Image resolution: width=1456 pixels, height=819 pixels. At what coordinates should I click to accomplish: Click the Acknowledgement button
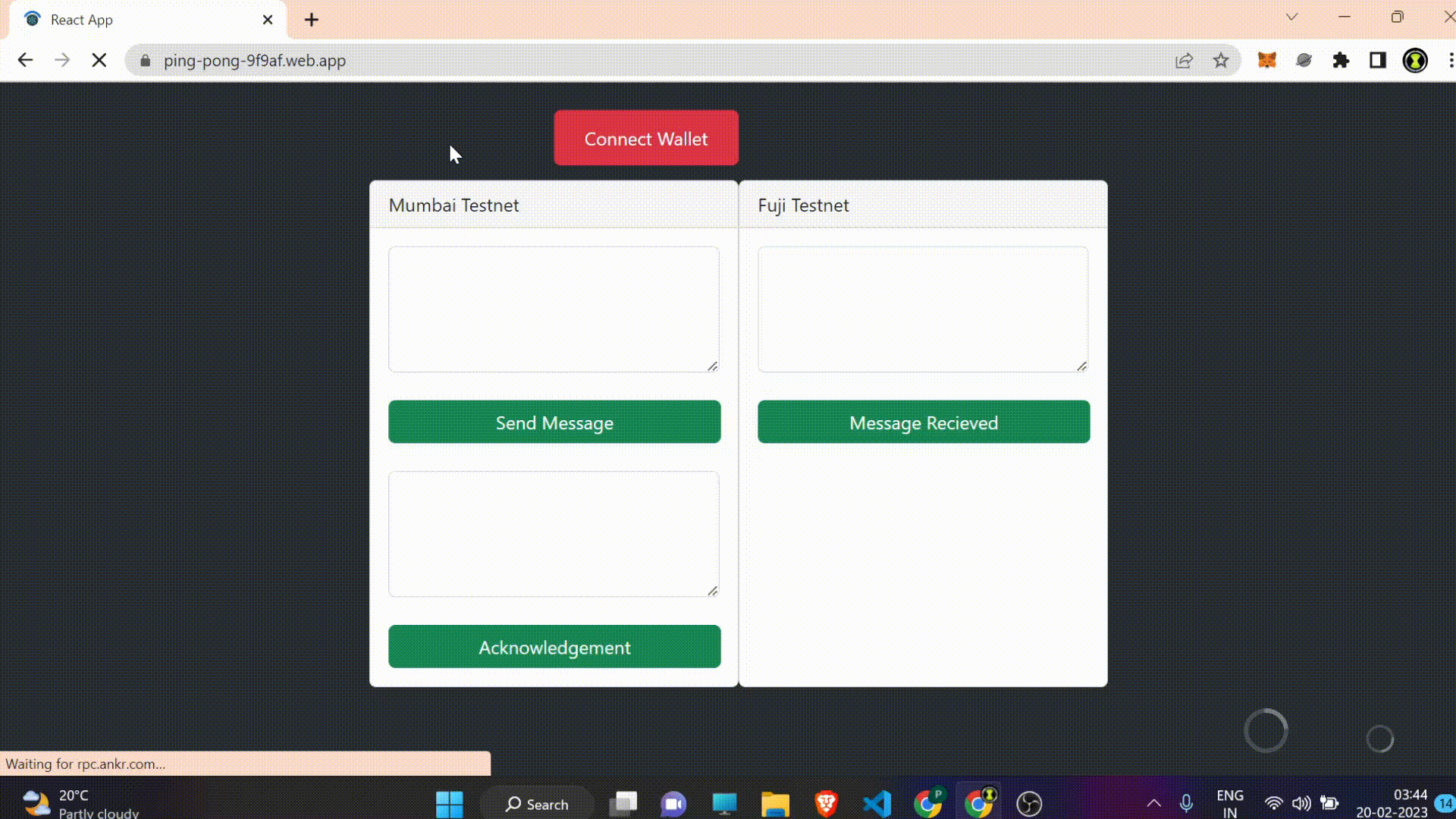click(x=554, y=647)
